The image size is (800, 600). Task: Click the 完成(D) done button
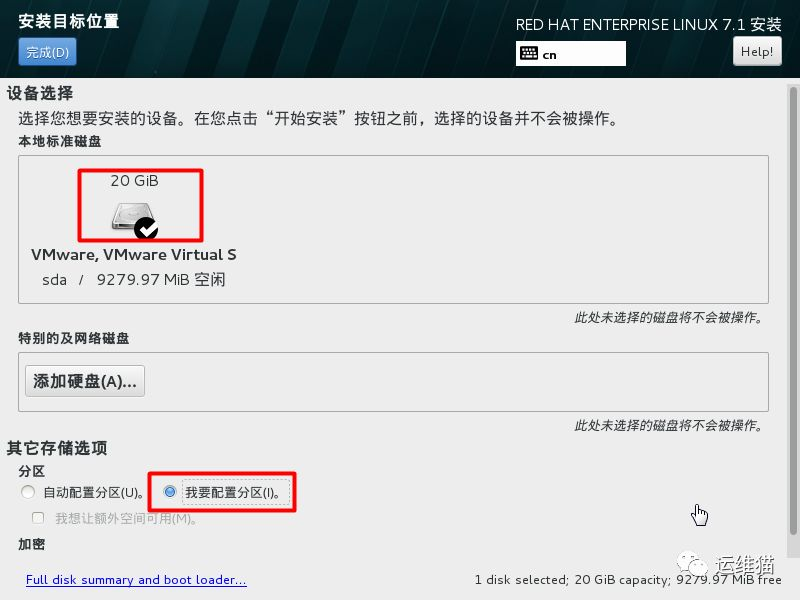[47, 52]
